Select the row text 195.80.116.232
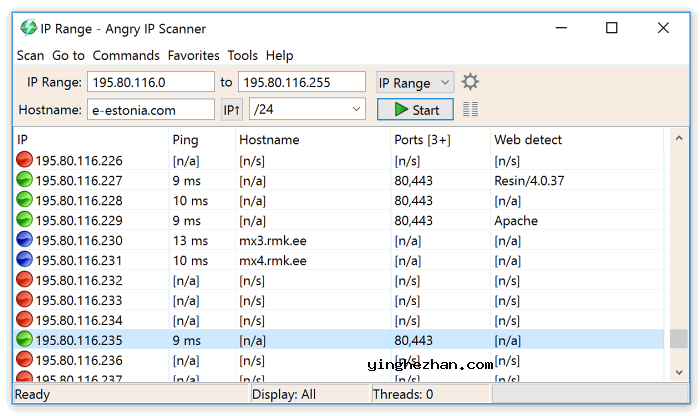This screenshot has height=416, width=700. [x=79, y=280]
